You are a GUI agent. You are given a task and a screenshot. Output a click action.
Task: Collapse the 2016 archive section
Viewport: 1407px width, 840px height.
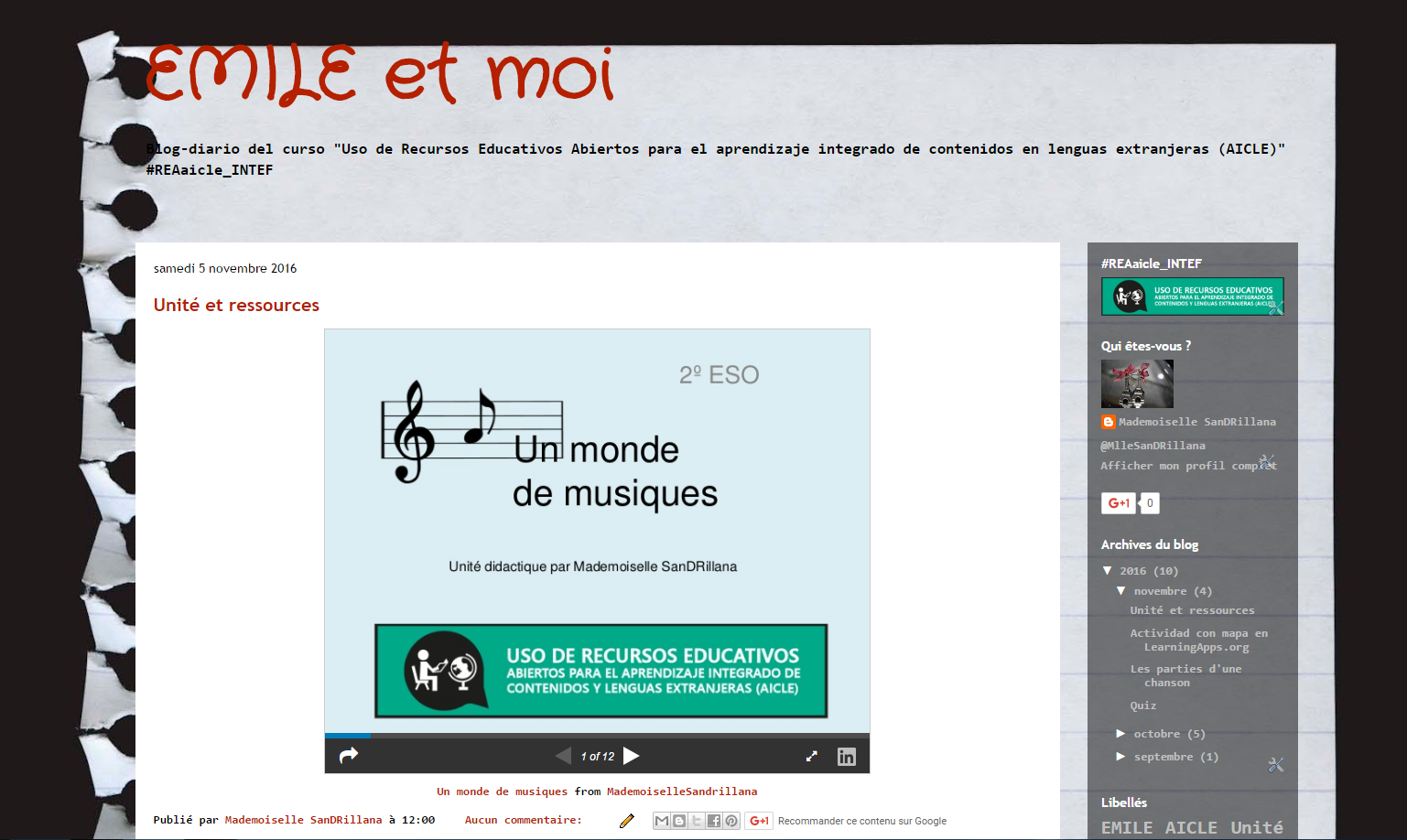coord(1107,570)
